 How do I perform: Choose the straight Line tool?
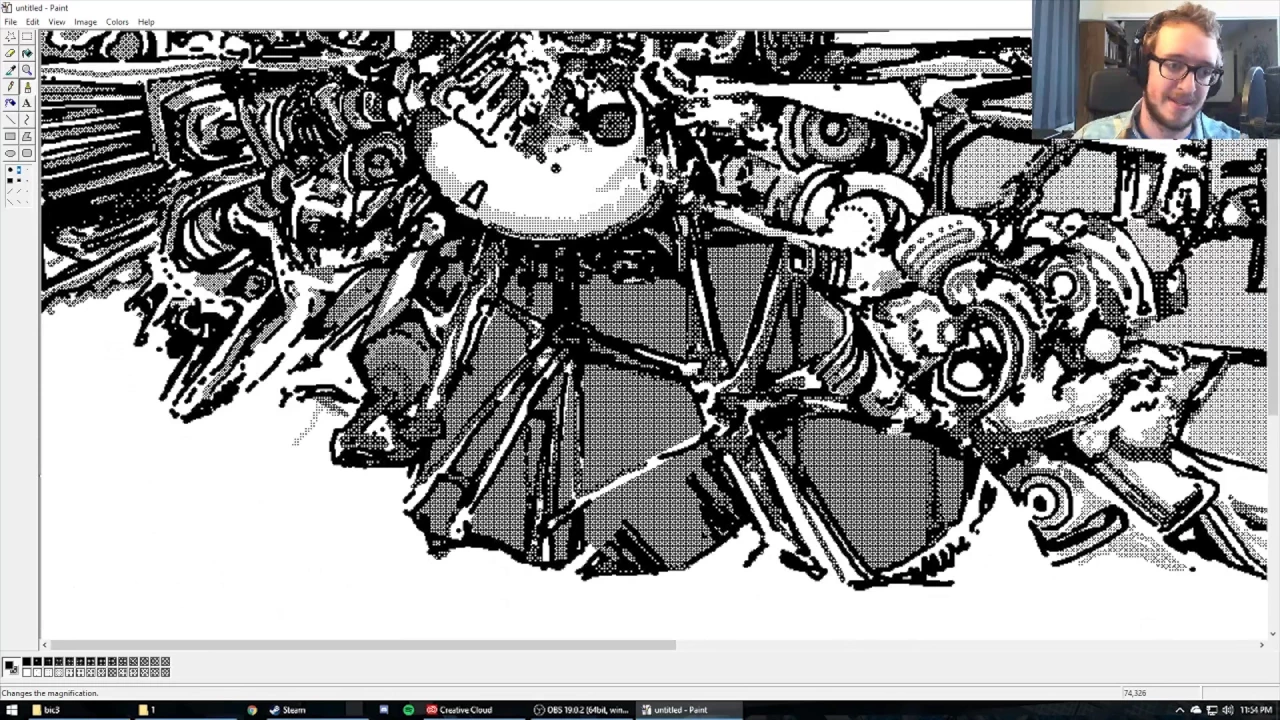tap(10, 120)
